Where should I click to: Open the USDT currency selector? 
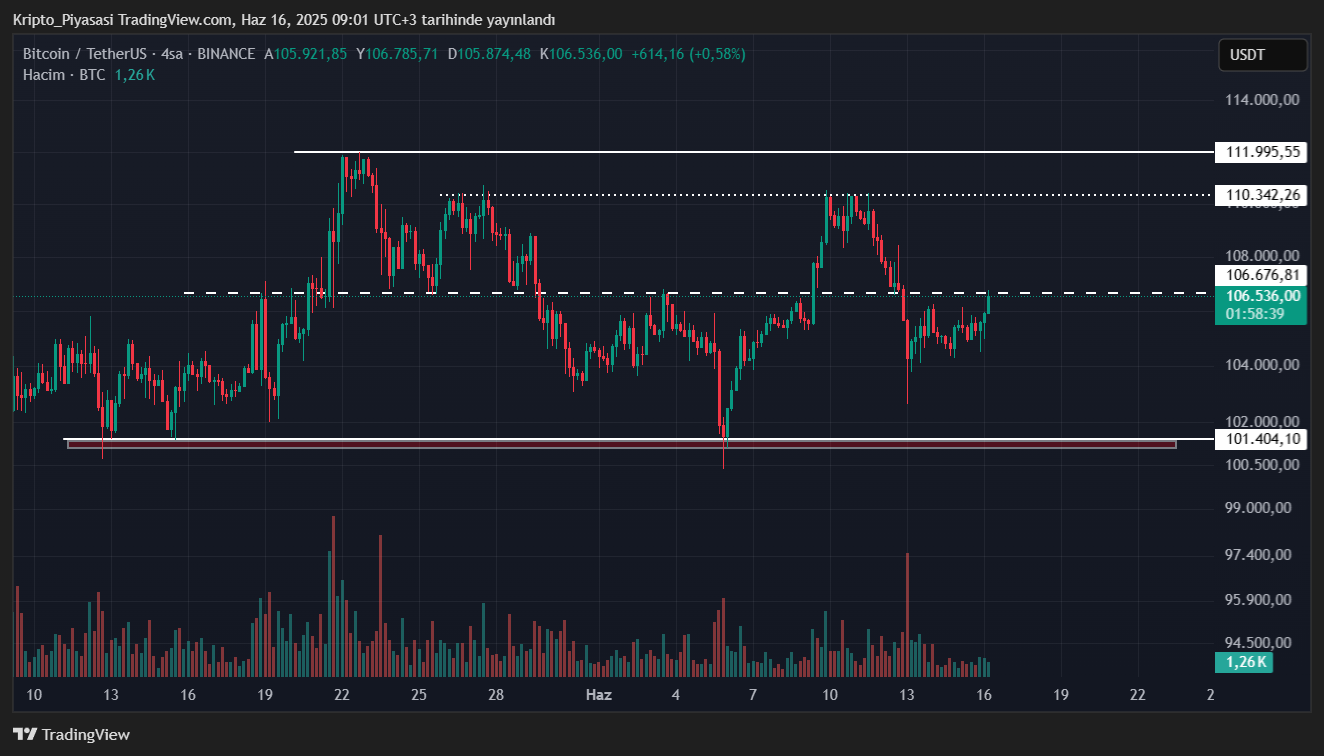point(1262,55)
